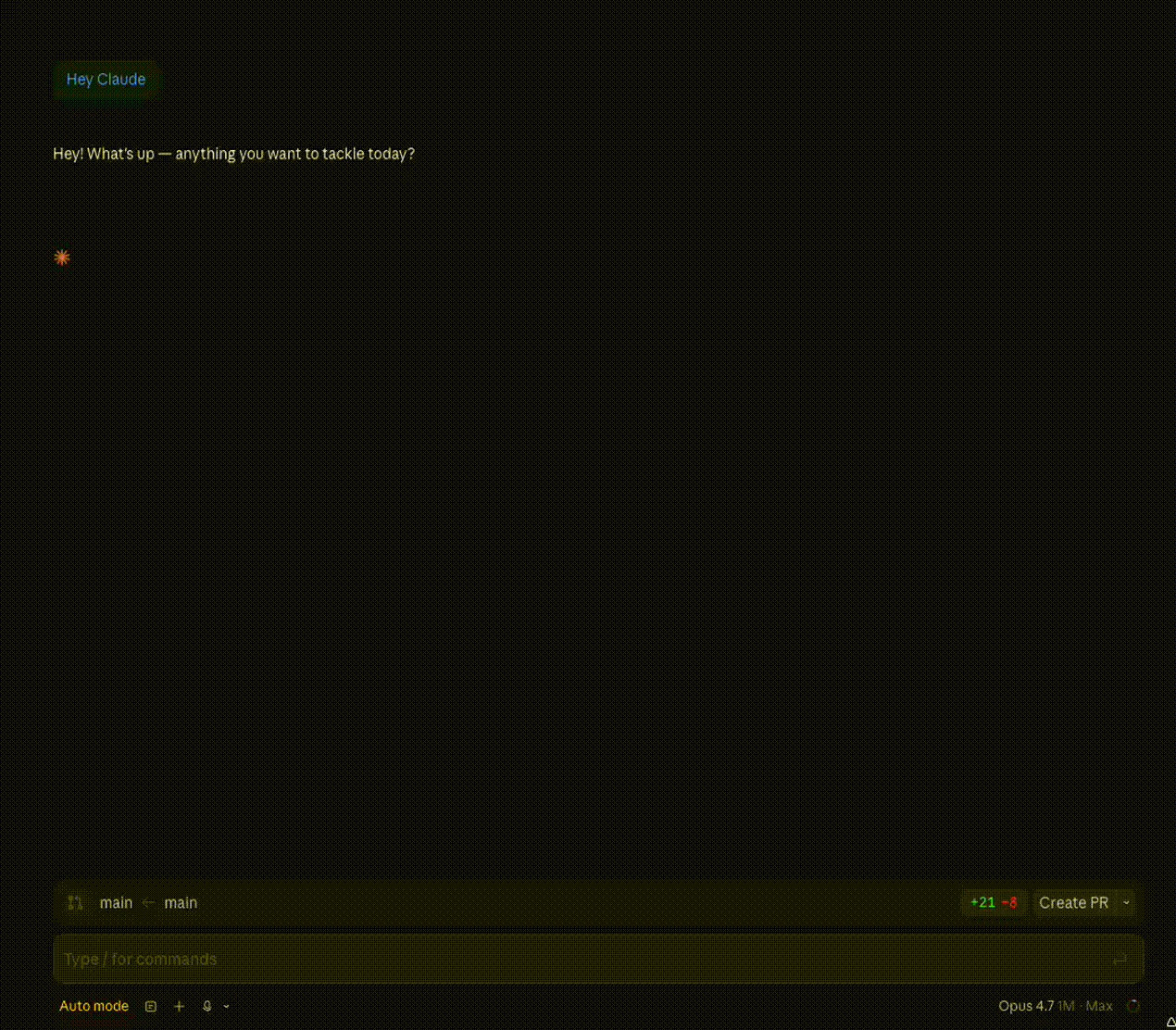Open the Create PR dropdown arrow
1176x1030 pixels.
(x=1126, y=902)
